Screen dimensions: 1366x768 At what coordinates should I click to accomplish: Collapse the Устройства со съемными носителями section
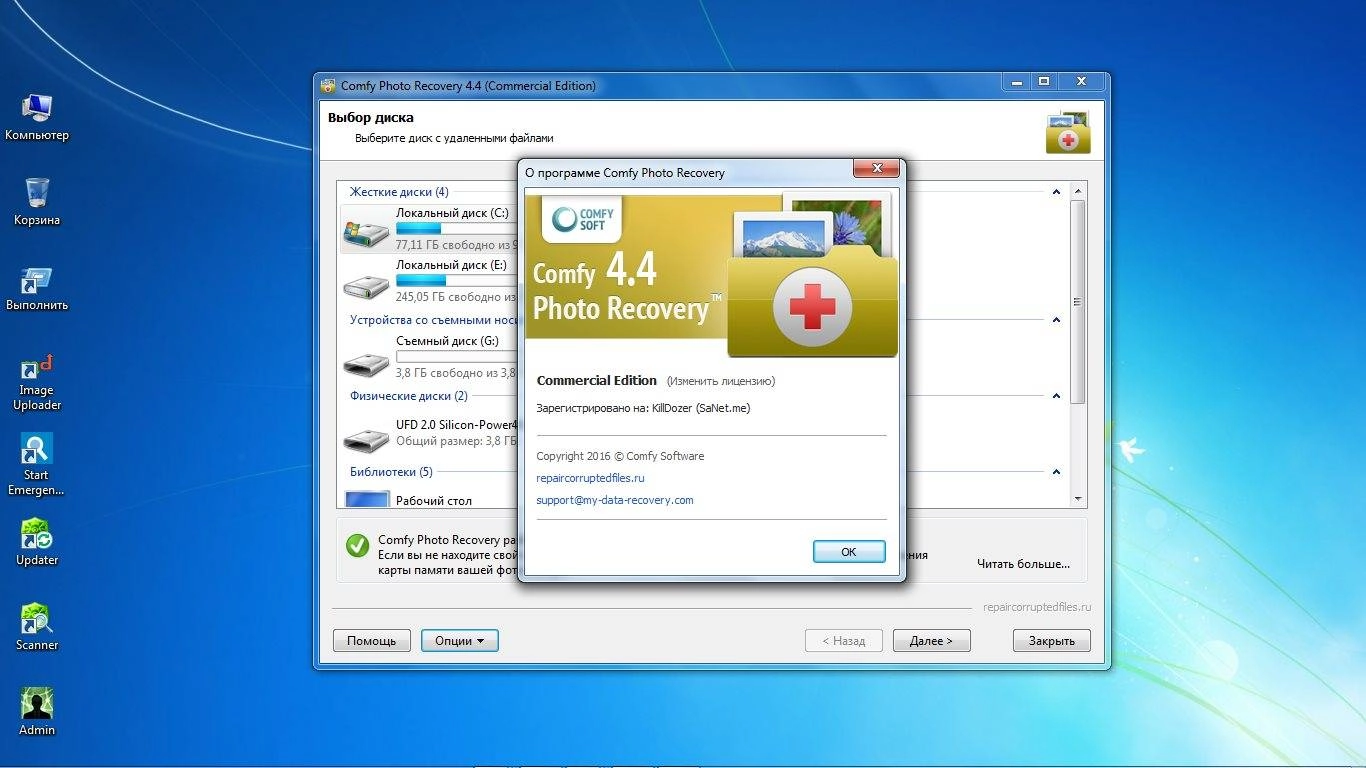(1056, 320)
